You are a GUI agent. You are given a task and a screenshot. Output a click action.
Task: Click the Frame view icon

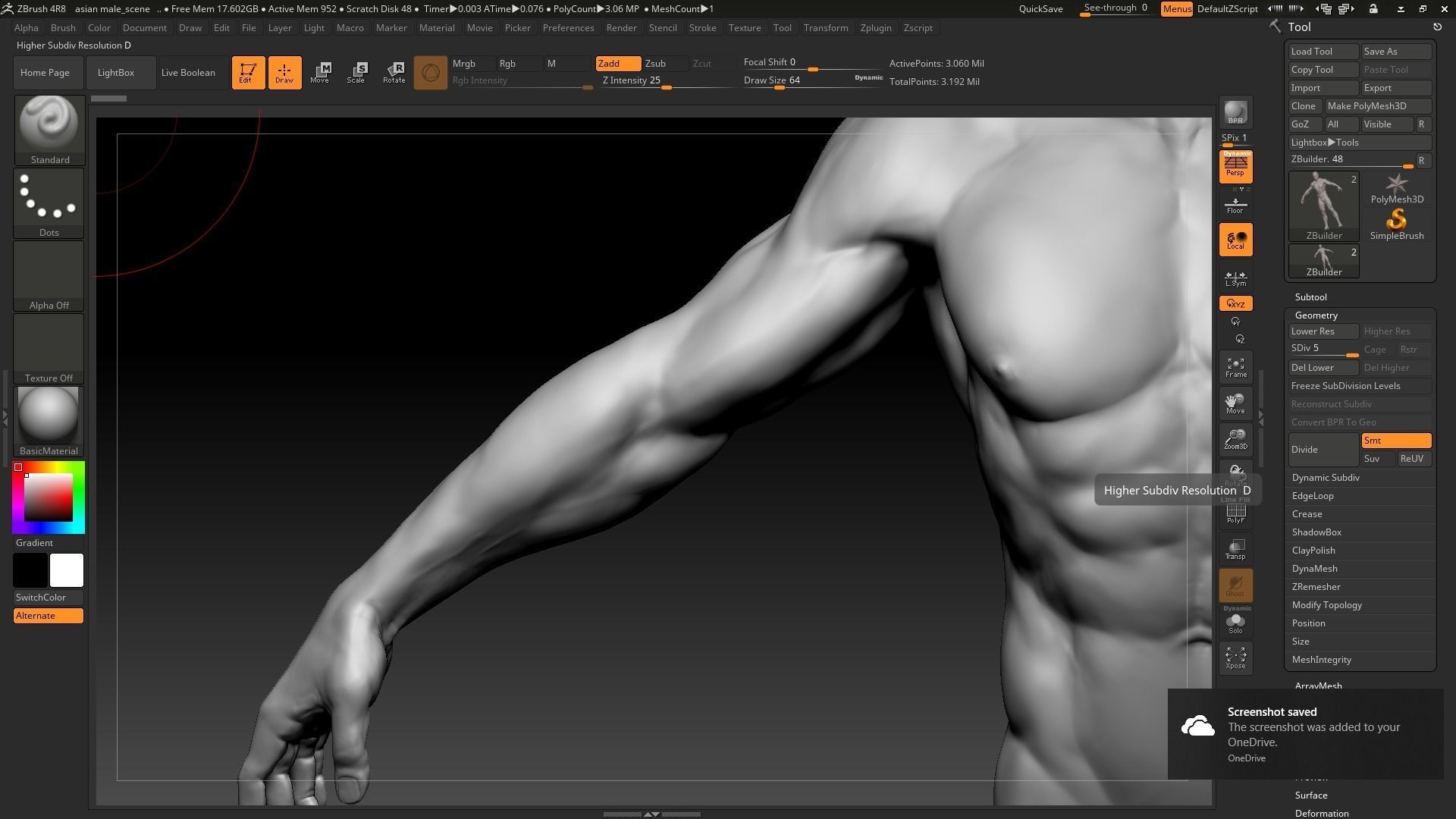coord(1235,368)
